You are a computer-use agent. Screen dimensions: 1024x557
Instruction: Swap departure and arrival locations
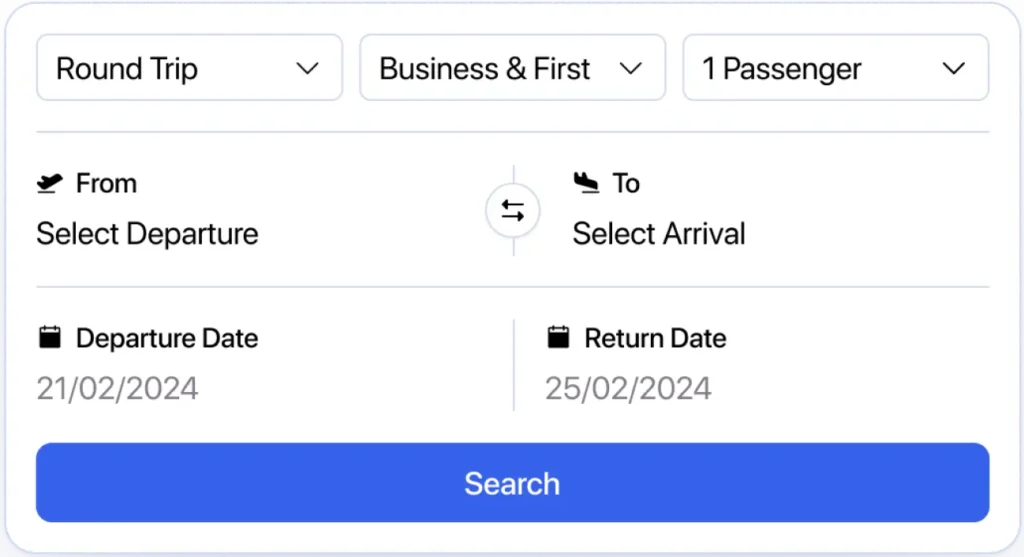tap(513, 211)
